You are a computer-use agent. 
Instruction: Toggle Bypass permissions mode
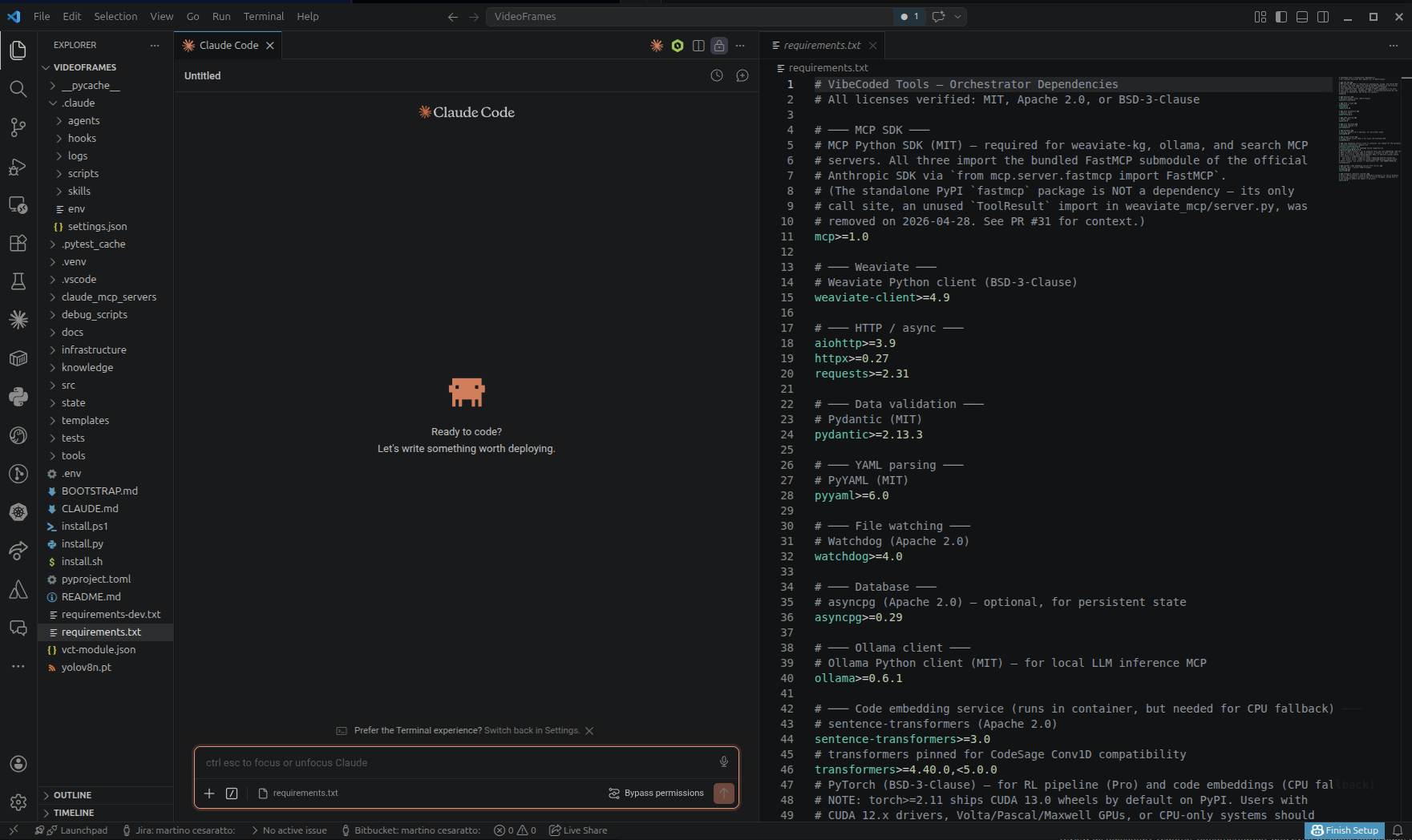[x=656, y=793]
